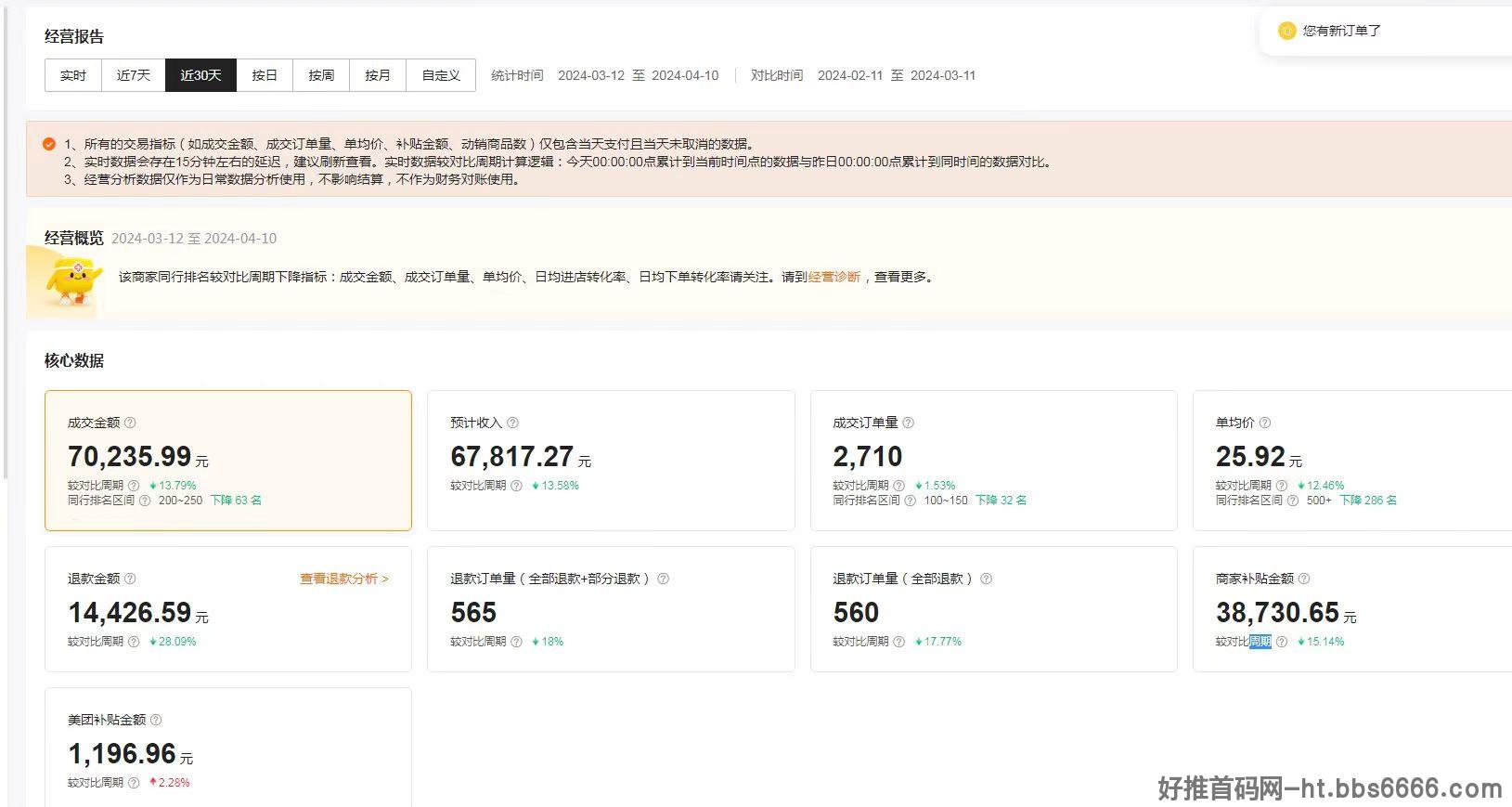Click help icon next to 退款金额
Viewport: 1512px width, 807px height.
pyautogui.click(x=130, y=579)
